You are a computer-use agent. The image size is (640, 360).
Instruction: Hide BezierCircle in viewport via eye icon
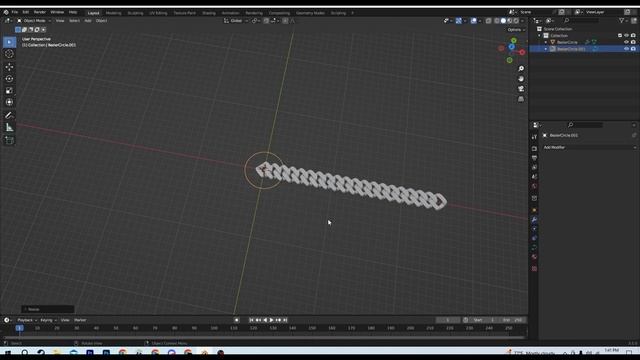point(627,42)
